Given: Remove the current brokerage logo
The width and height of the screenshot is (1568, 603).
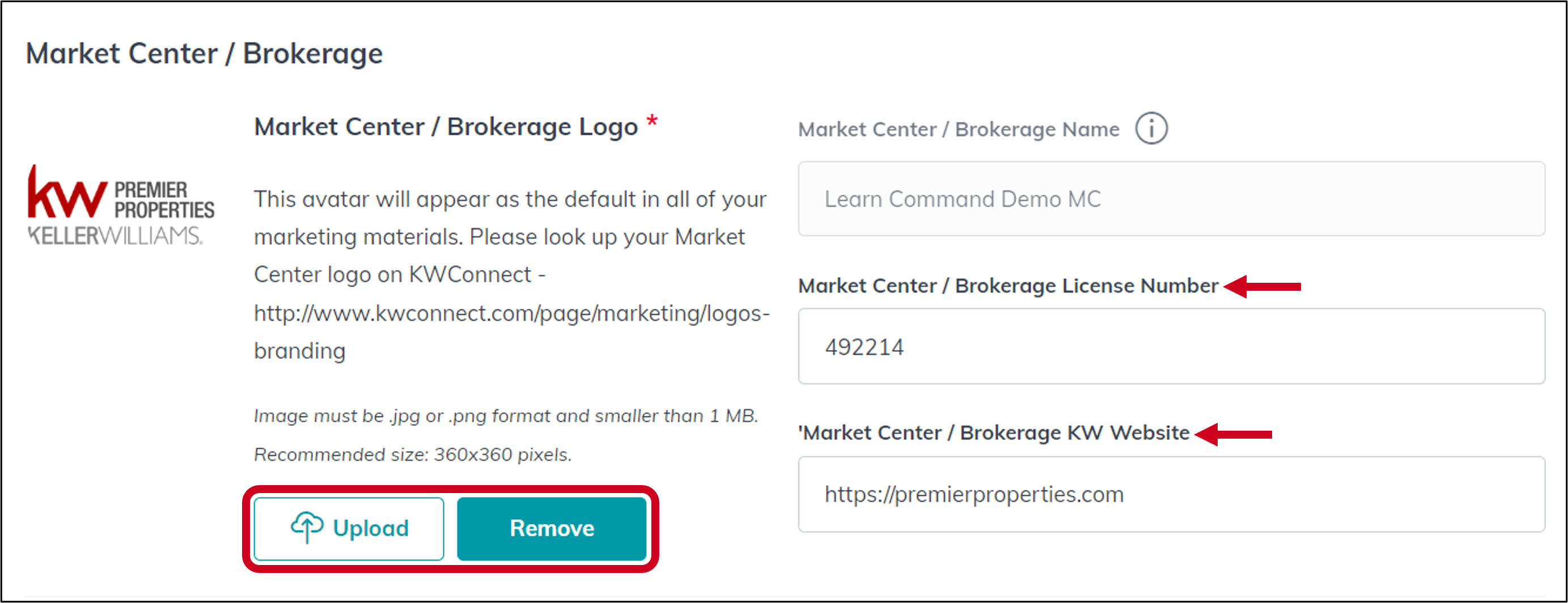Looking at the screenshot, I should coord(552,528).
